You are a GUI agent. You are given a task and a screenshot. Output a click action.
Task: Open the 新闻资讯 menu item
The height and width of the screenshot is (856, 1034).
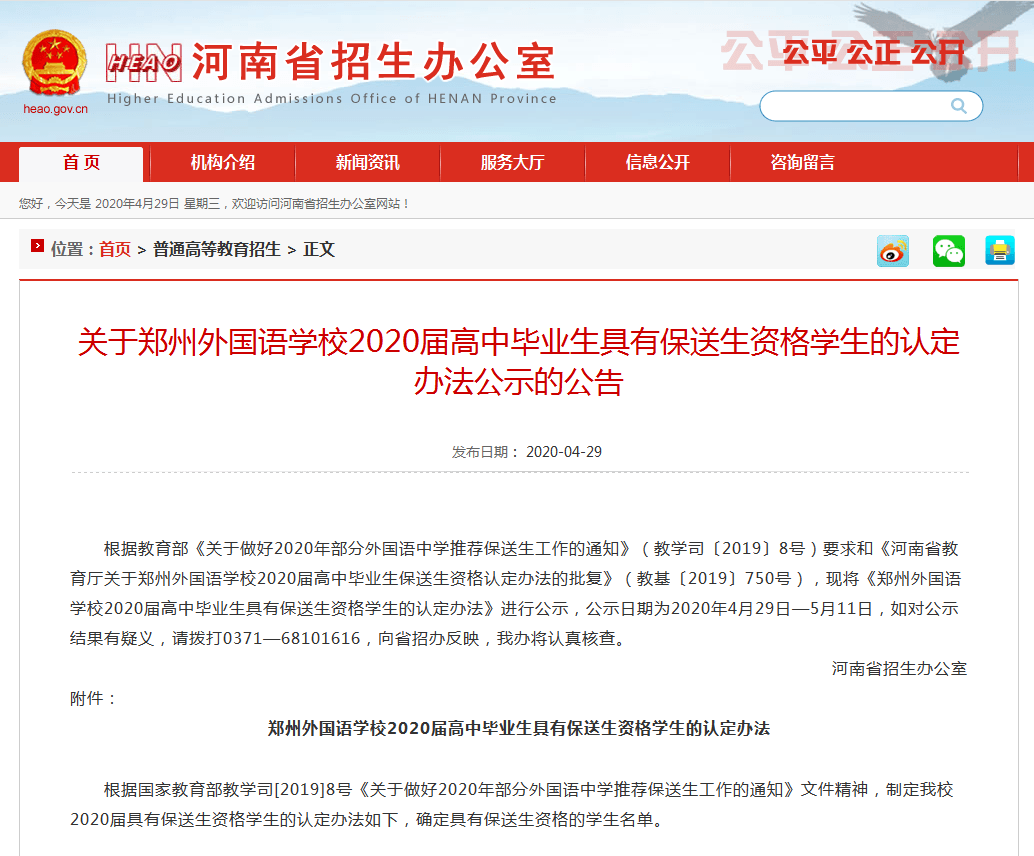tap(367, 162)
